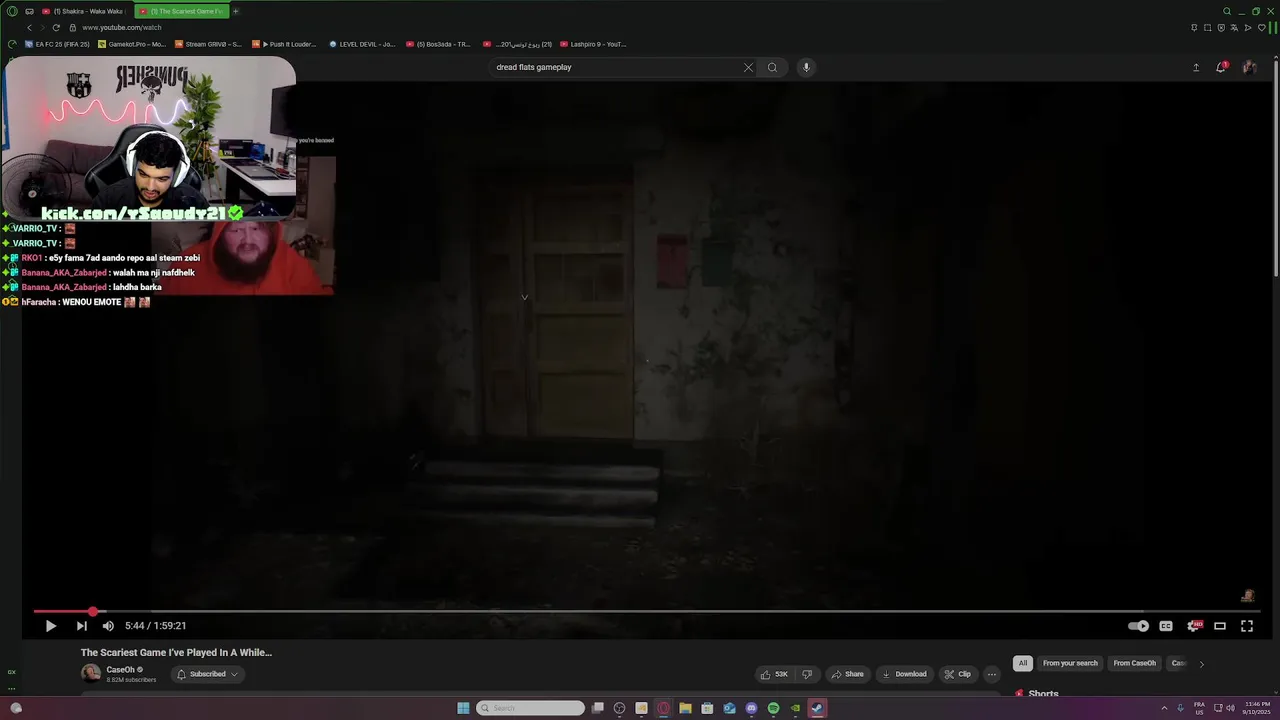1280x720 pixels.
Task: Go forward in the browser
Action: pos(42,27)
